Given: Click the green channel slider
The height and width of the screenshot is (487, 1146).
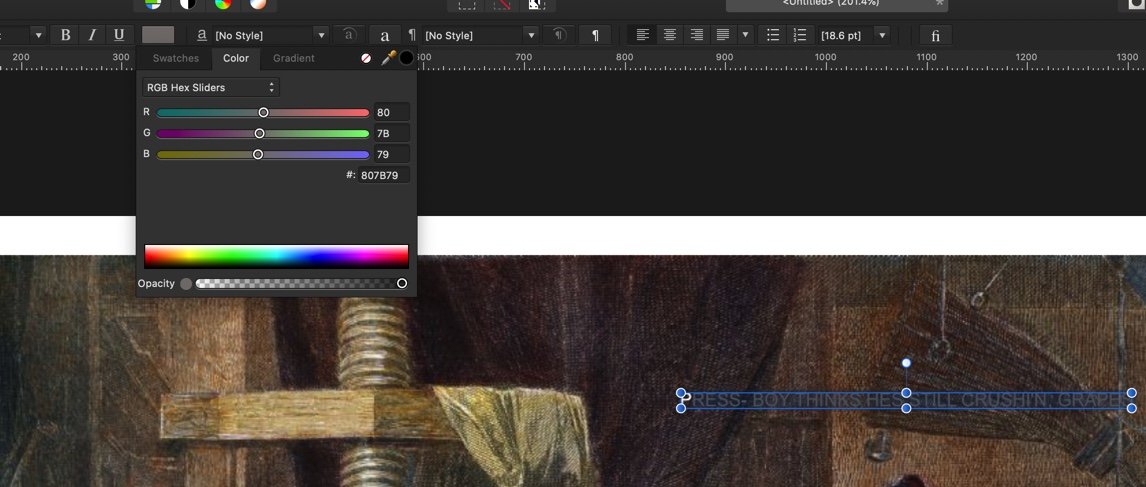Looking at the screenshot, I should click(x=263, y=133).
